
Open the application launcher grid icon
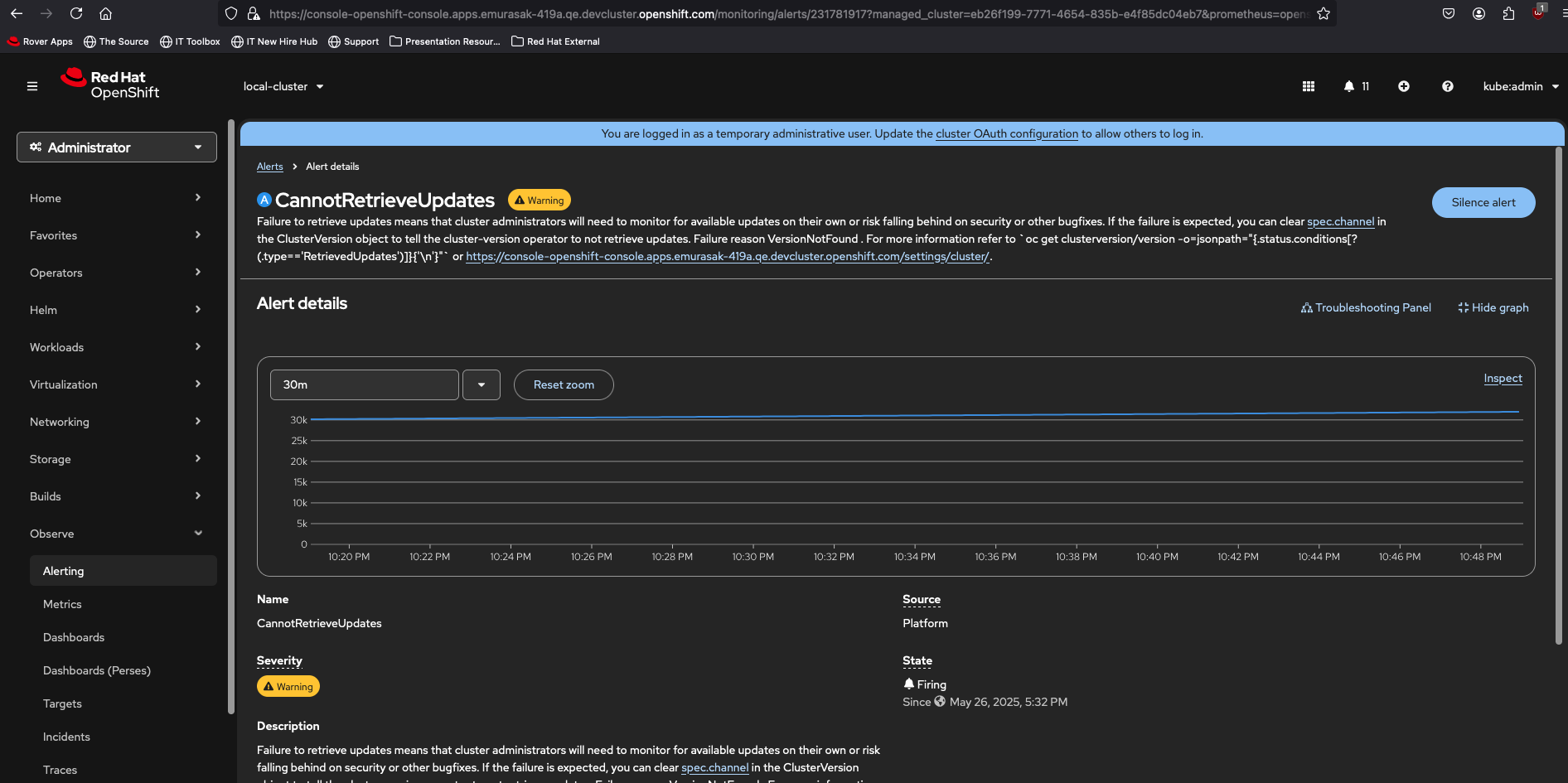(x=1309, y=86)
